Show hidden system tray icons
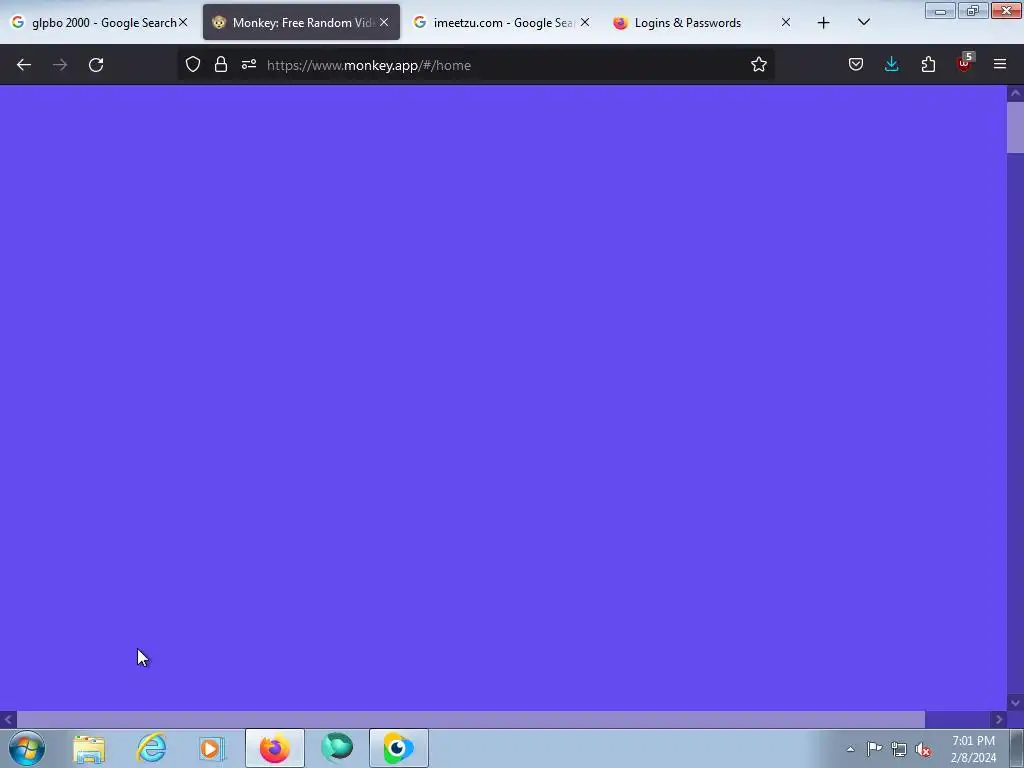The width and height of the screenshot is (1024, 768). click(850, 749)
